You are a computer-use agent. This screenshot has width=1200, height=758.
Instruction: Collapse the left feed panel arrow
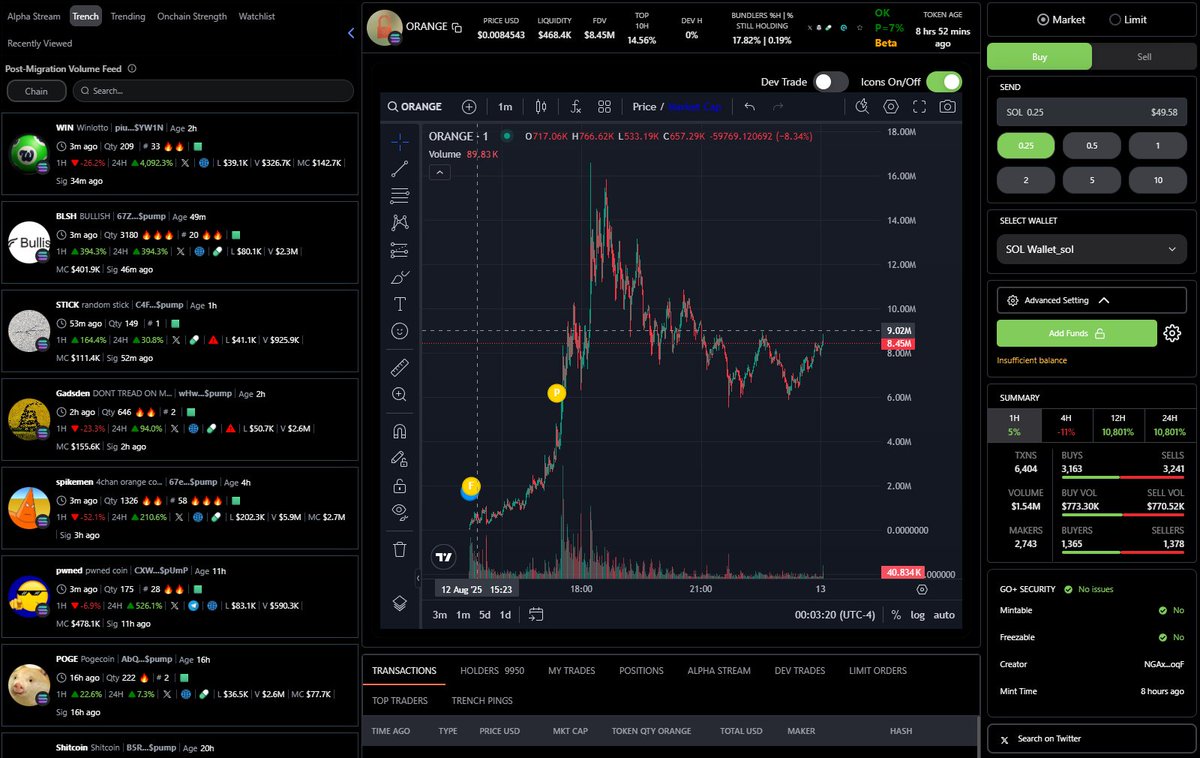[x=351, y=33]
